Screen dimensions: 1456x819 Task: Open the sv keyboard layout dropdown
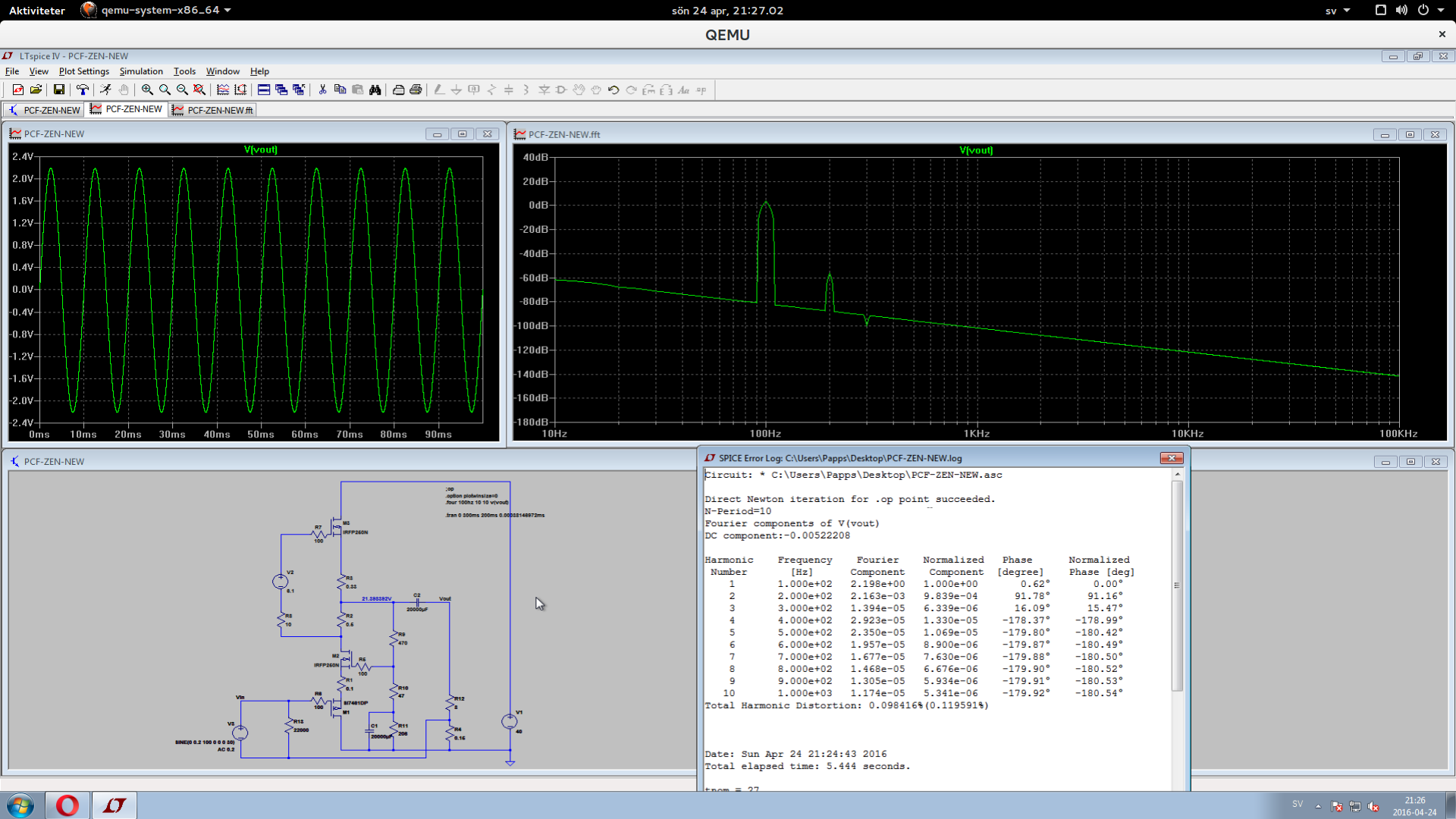1338,11
